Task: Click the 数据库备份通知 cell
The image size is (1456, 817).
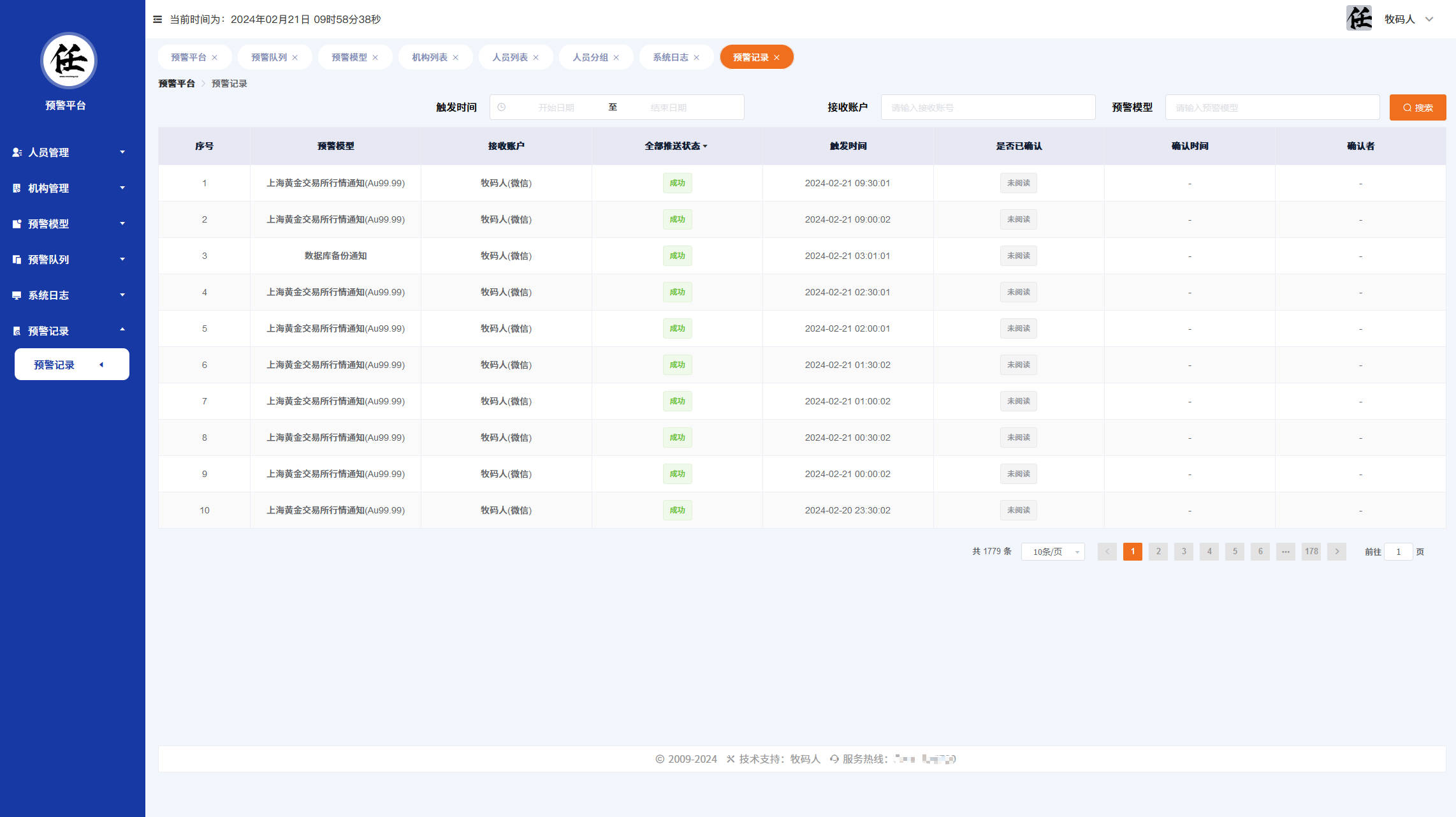Action: click(x=335, y=256)
